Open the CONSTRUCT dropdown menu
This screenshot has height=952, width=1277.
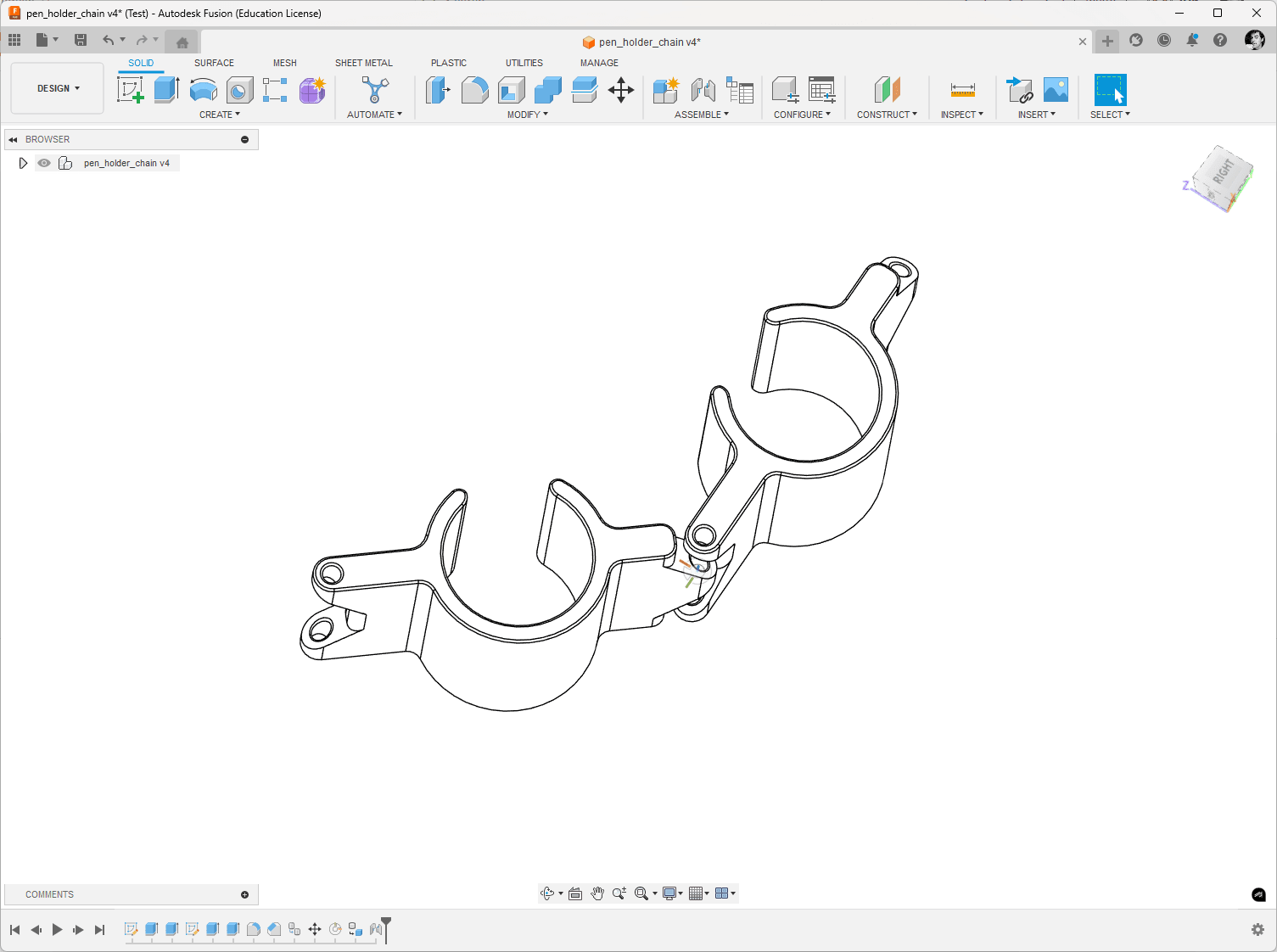(887, 115)
